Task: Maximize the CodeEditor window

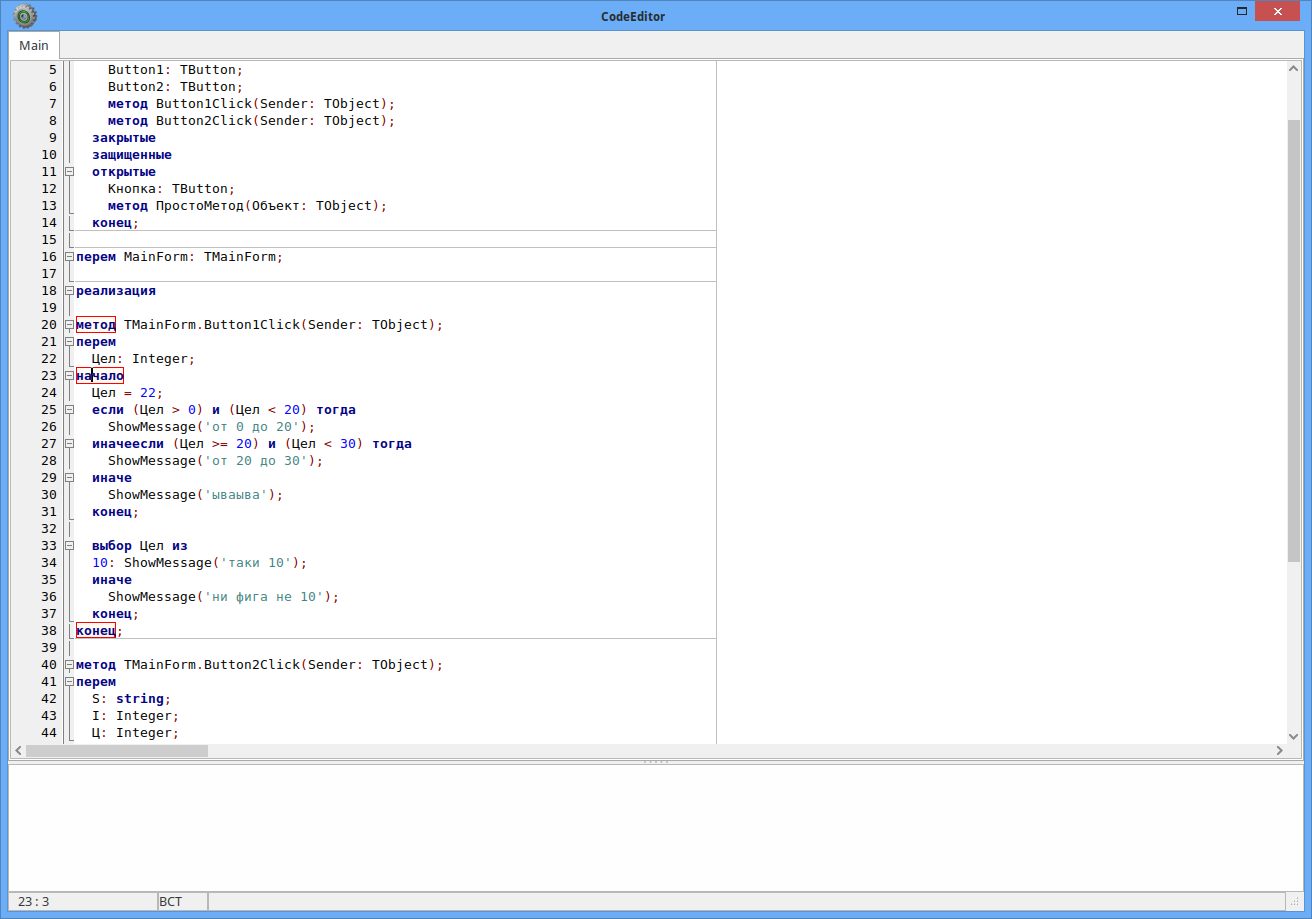Action: tap(1242, 12)
